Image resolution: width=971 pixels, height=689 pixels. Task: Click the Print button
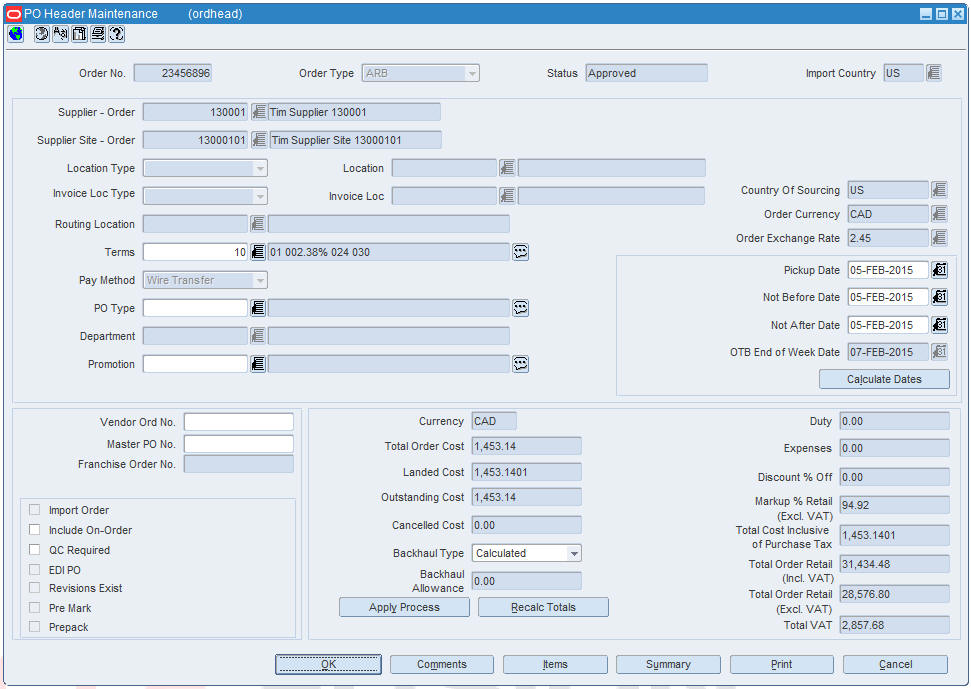click(x=782, y=664)
